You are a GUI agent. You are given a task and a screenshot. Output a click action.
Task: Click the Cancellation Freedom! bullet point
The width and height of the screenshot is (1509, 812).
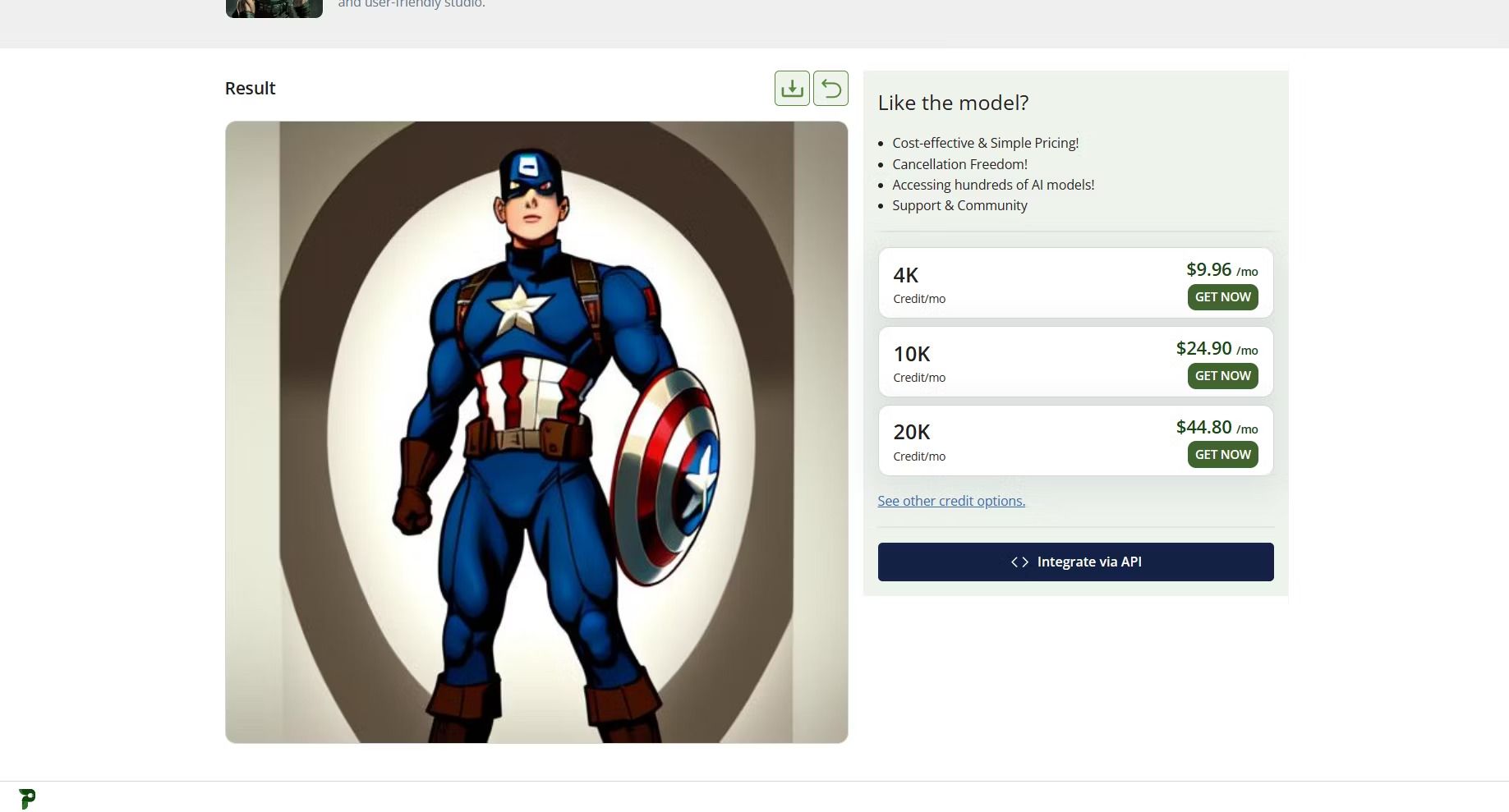959,164
